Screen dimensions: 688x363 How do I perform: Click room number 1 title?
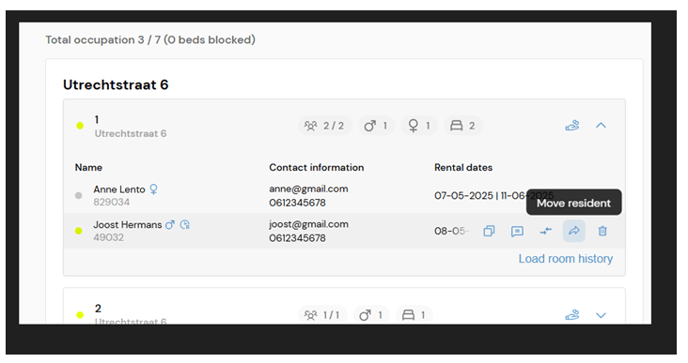[x=97, y=119]
